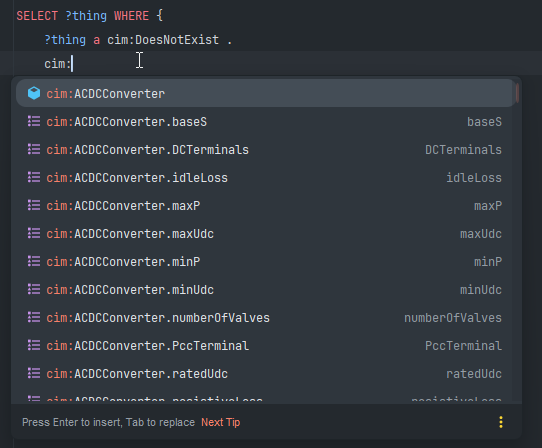Click the cube icon beside cim:ACDCConverter
542x448 pixels.
point(34,93)
